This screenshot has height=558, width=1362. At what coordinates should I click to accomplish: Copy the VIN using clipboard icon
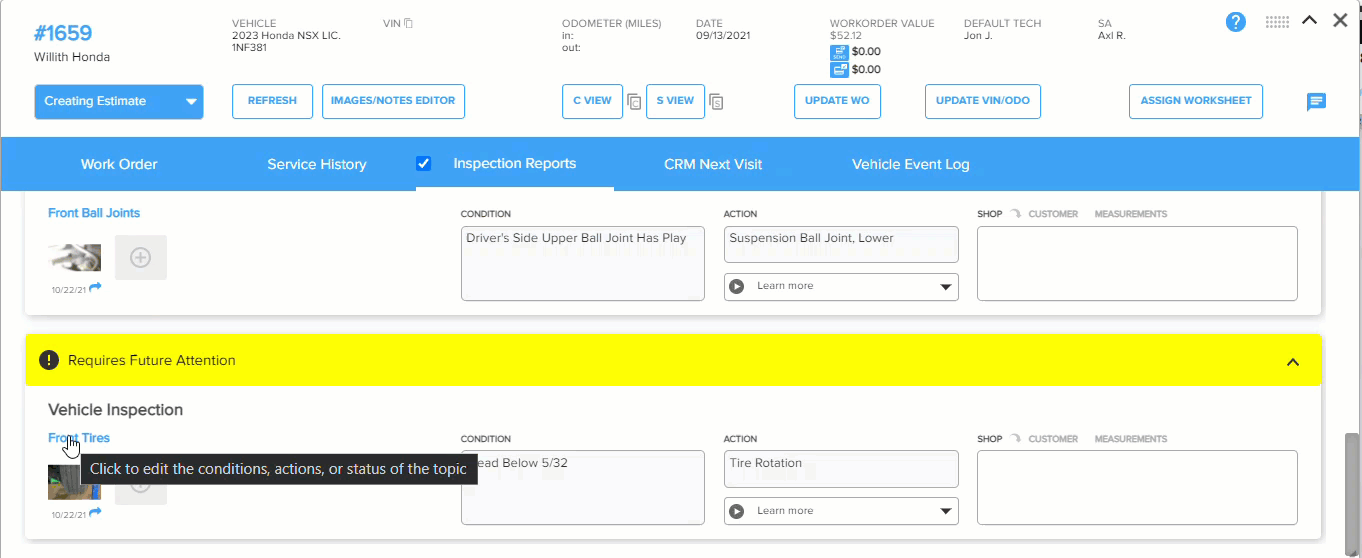point(409,23)
